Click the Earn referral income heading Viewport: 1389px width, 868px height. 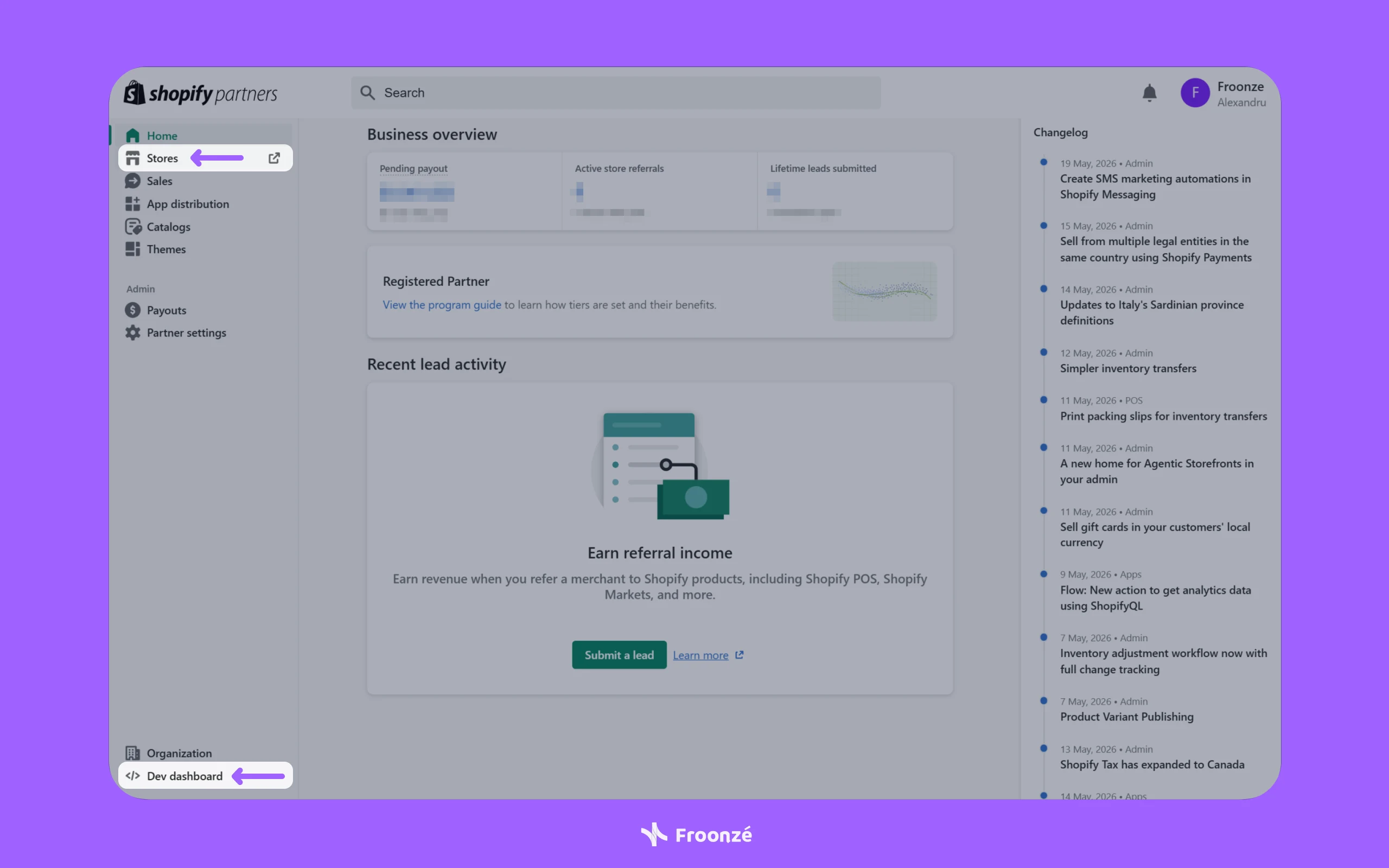tap(660, 553)
